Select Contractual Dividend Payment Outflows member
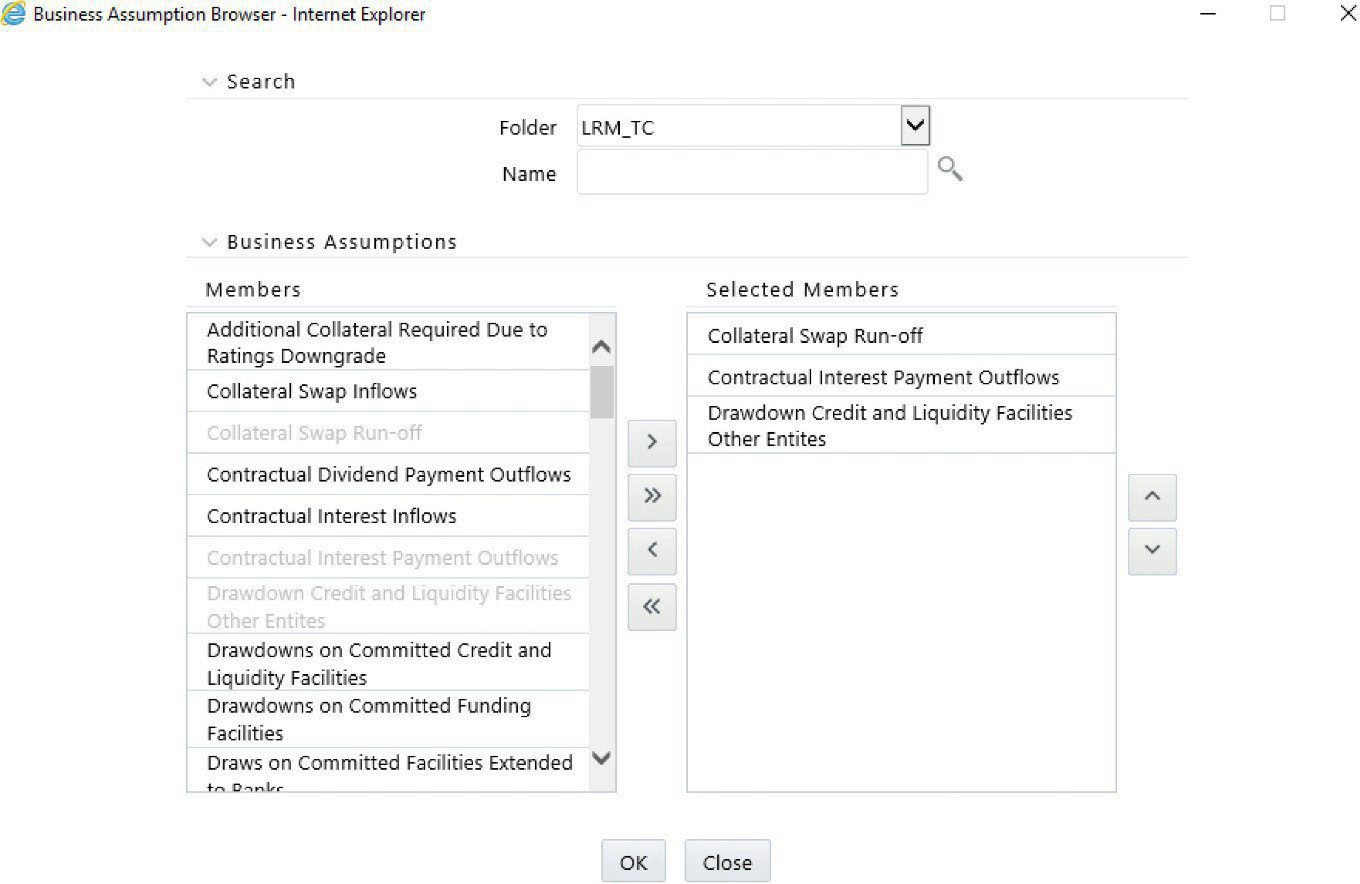This screenshot has height=884, width=1360. [x=388, y=474]
